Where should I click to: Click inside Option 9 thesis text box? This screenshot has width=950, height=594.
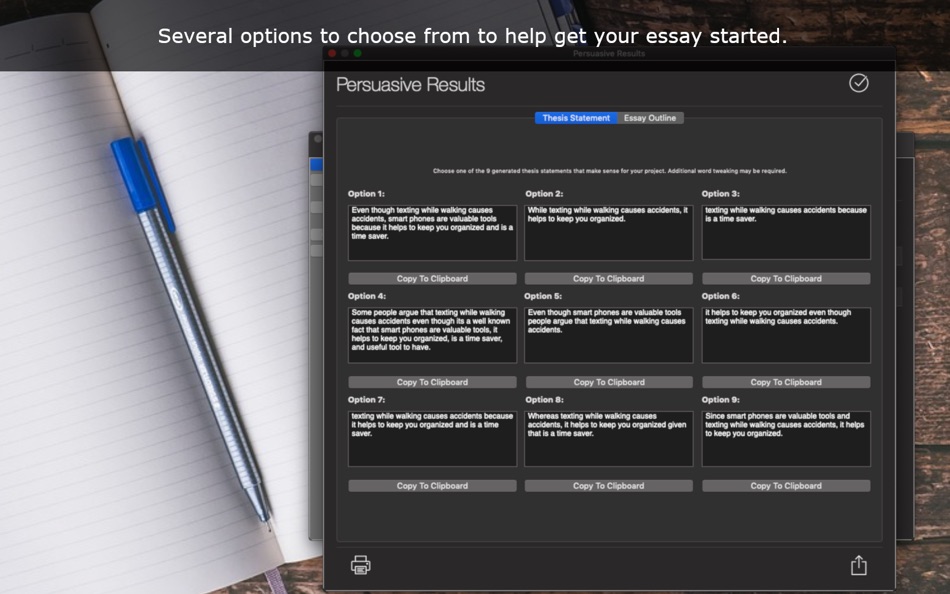pyautogui.click(x=786, y=439)
